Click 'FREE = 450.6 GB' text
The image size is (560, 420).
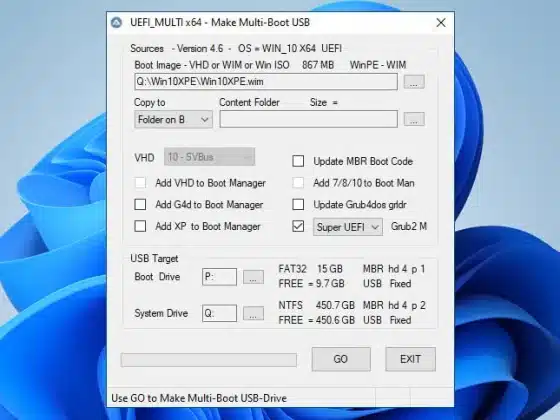pyautogui.click(x=316, y=320)
